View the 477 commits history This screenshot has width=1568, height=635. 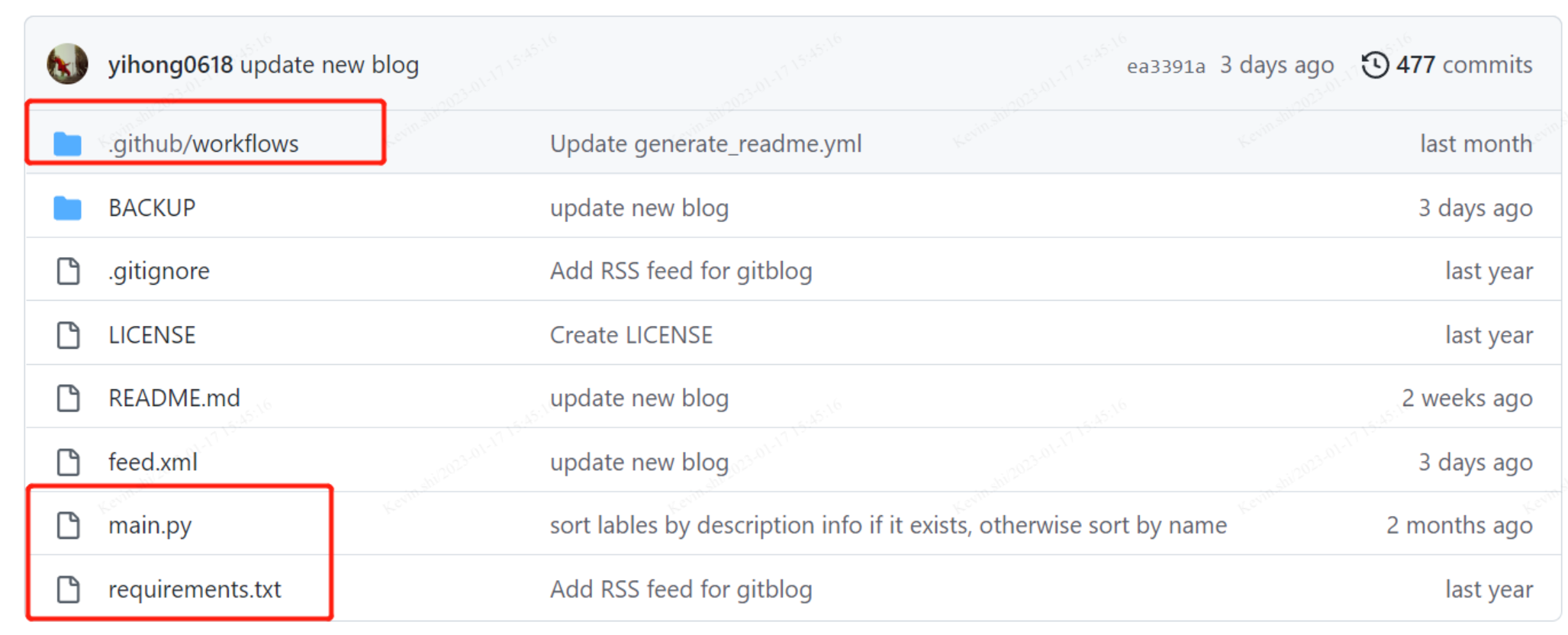(x=1463, y=65)
